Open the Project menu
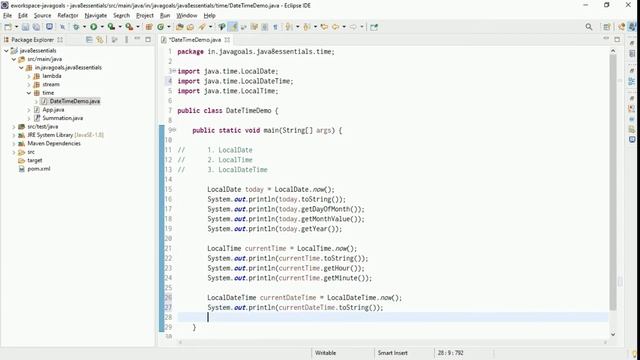 point(145,16)
